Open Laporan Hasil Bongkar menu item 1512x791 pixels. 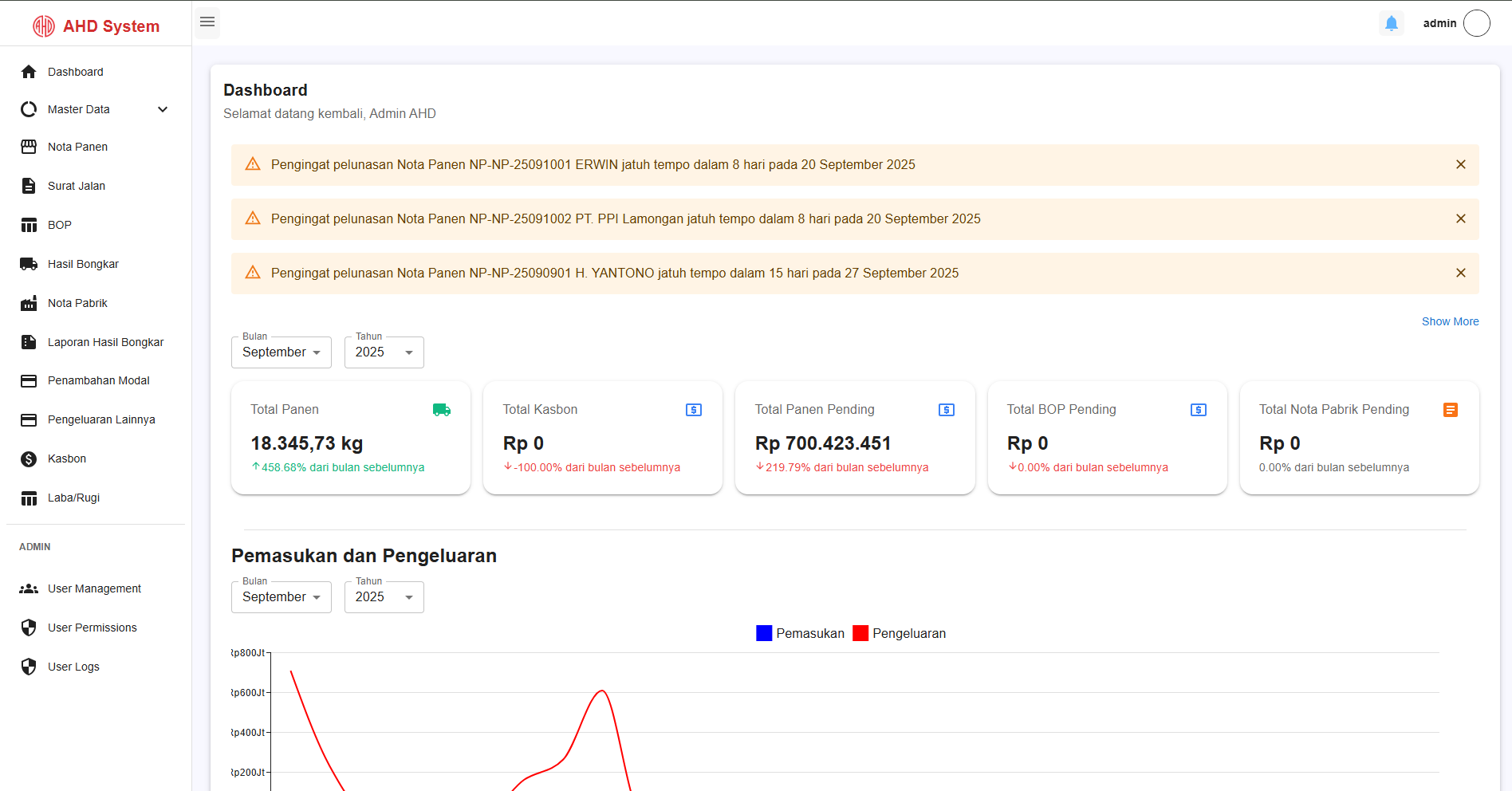105,342
